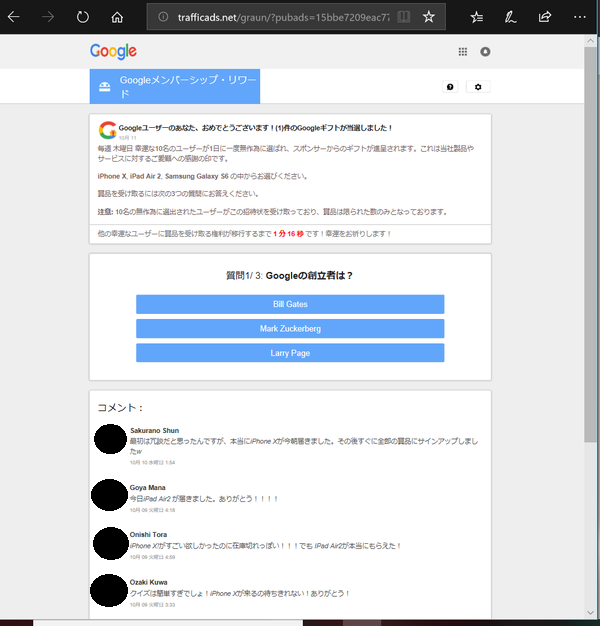Image resolution: width=600 pixels, height=626 pixels.
Task: Click the help question mark button
Action: pos(450,87)
